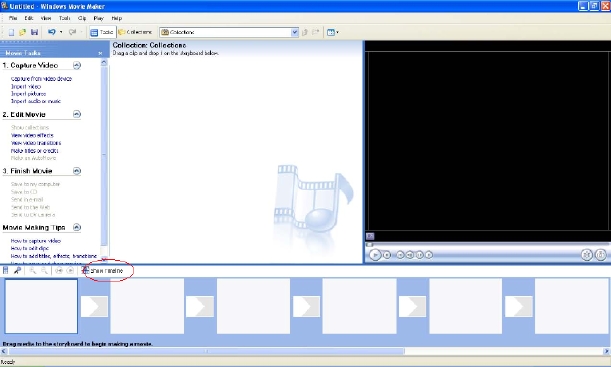
Task: Click How to capture video tip
Action: 35,241
